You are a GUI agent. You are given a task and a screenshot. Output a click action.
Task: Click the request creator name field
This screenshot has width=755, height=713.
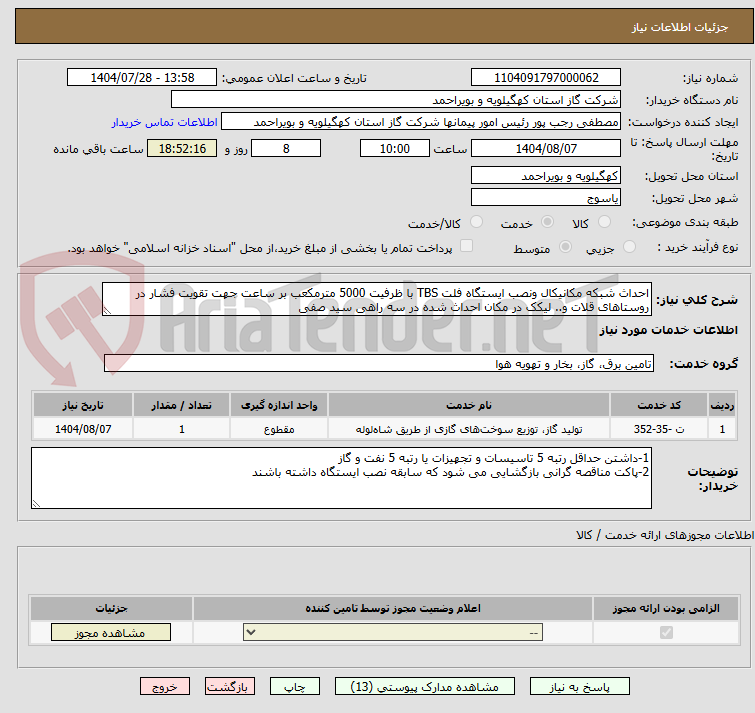coord(421,122)
